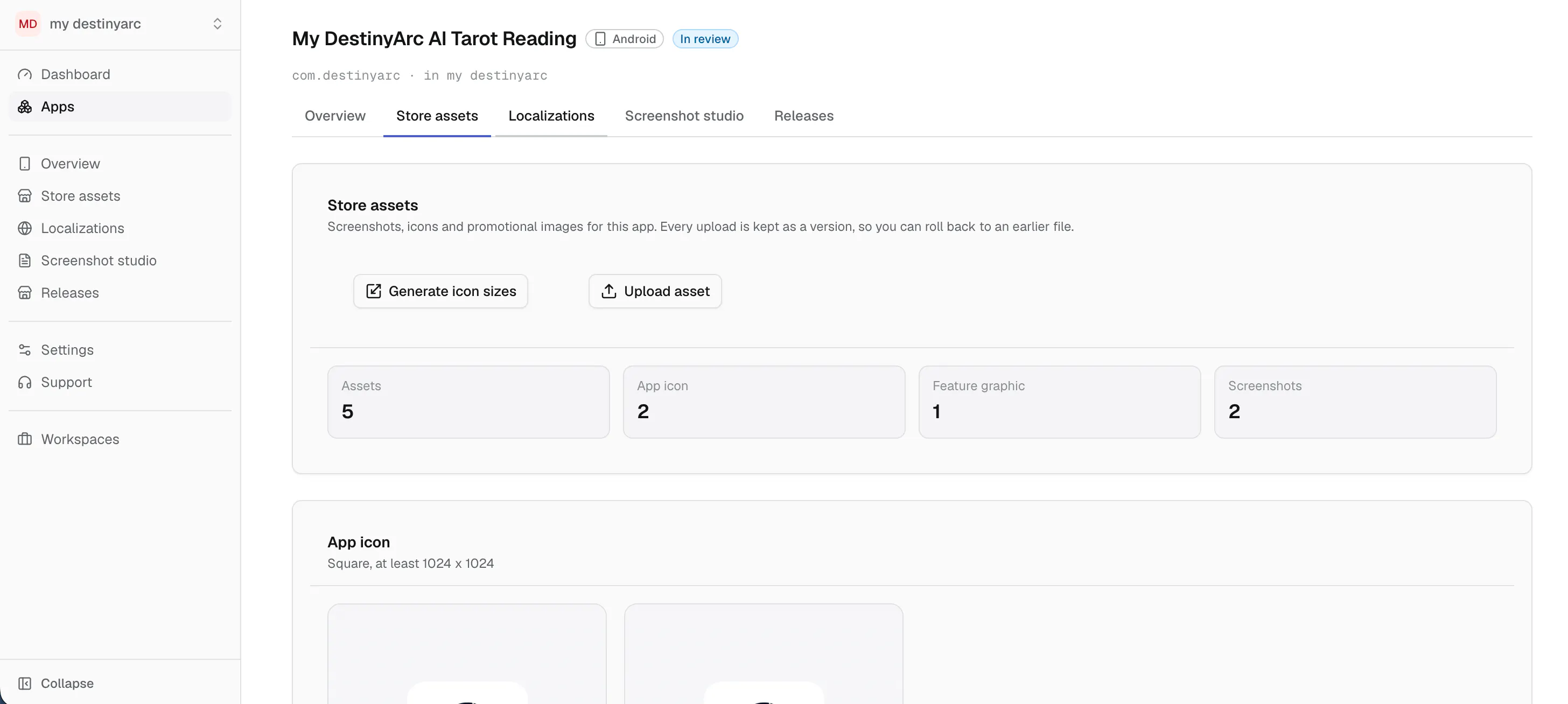This screenshot has height=704, width=1568.
Task: Click the Support headset icon
Action: (25, 382)
